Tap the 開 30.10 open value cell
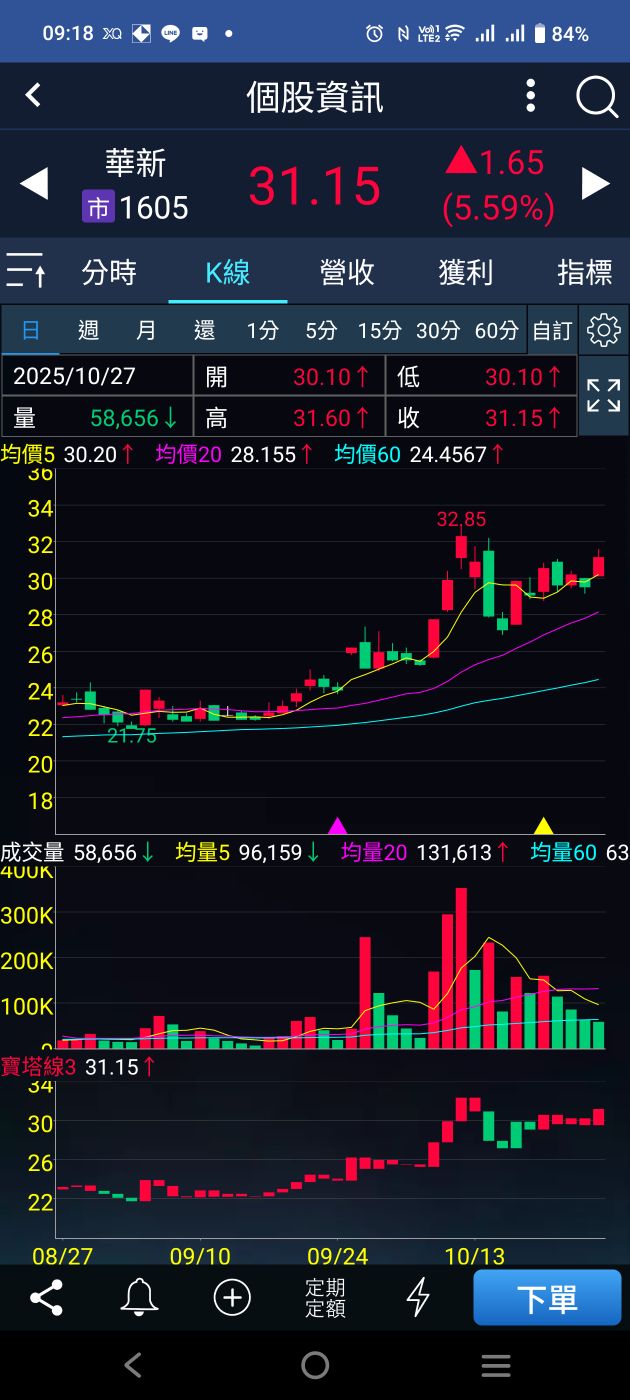630x1400 pixels. pyautogui.click(x=288, y=376)
